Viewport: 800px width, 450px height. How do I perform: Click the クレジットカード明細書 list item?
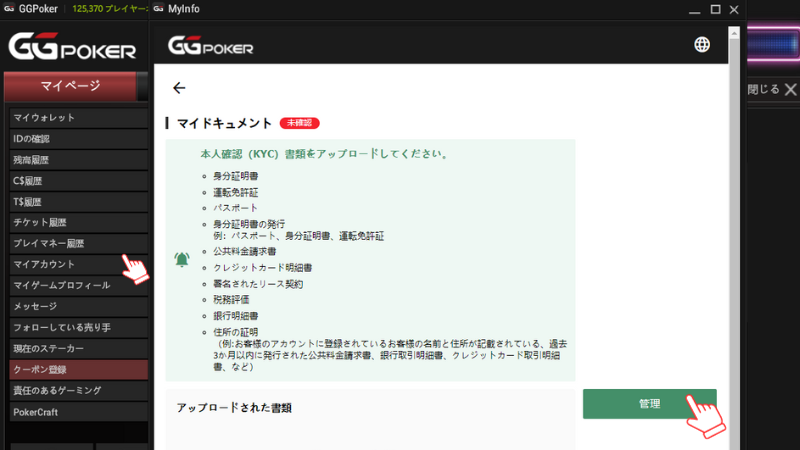pyautogui.click(x=262, y=267)
